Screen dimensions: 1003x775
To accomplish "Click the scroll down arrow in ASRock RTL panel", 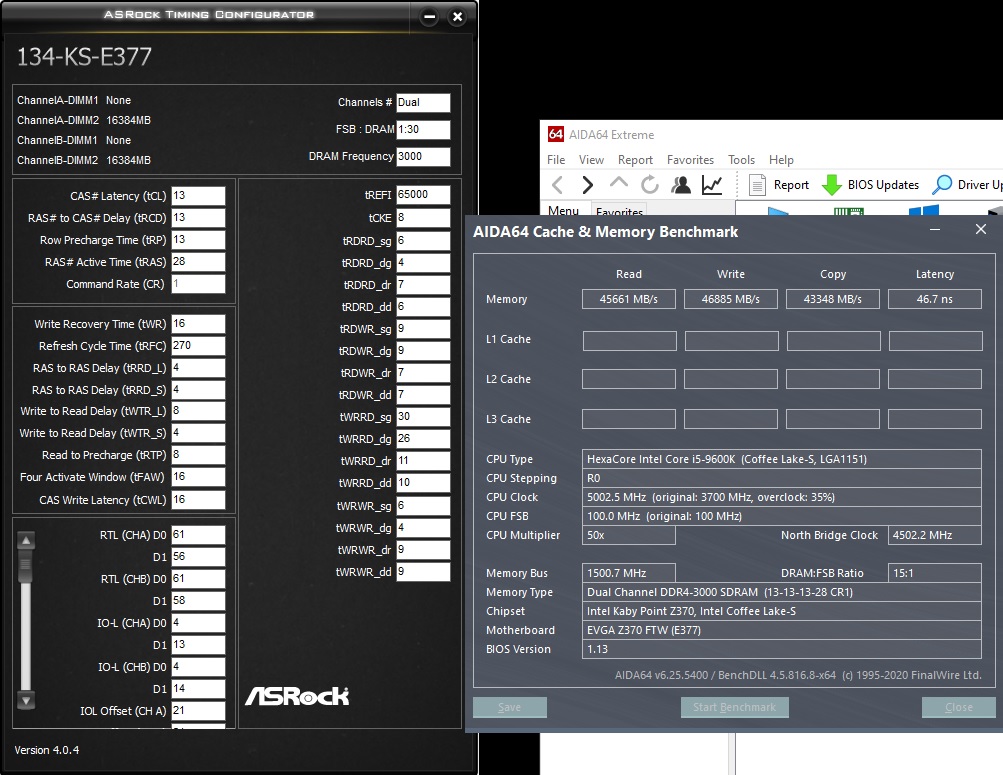I will [x=26, y=700].
